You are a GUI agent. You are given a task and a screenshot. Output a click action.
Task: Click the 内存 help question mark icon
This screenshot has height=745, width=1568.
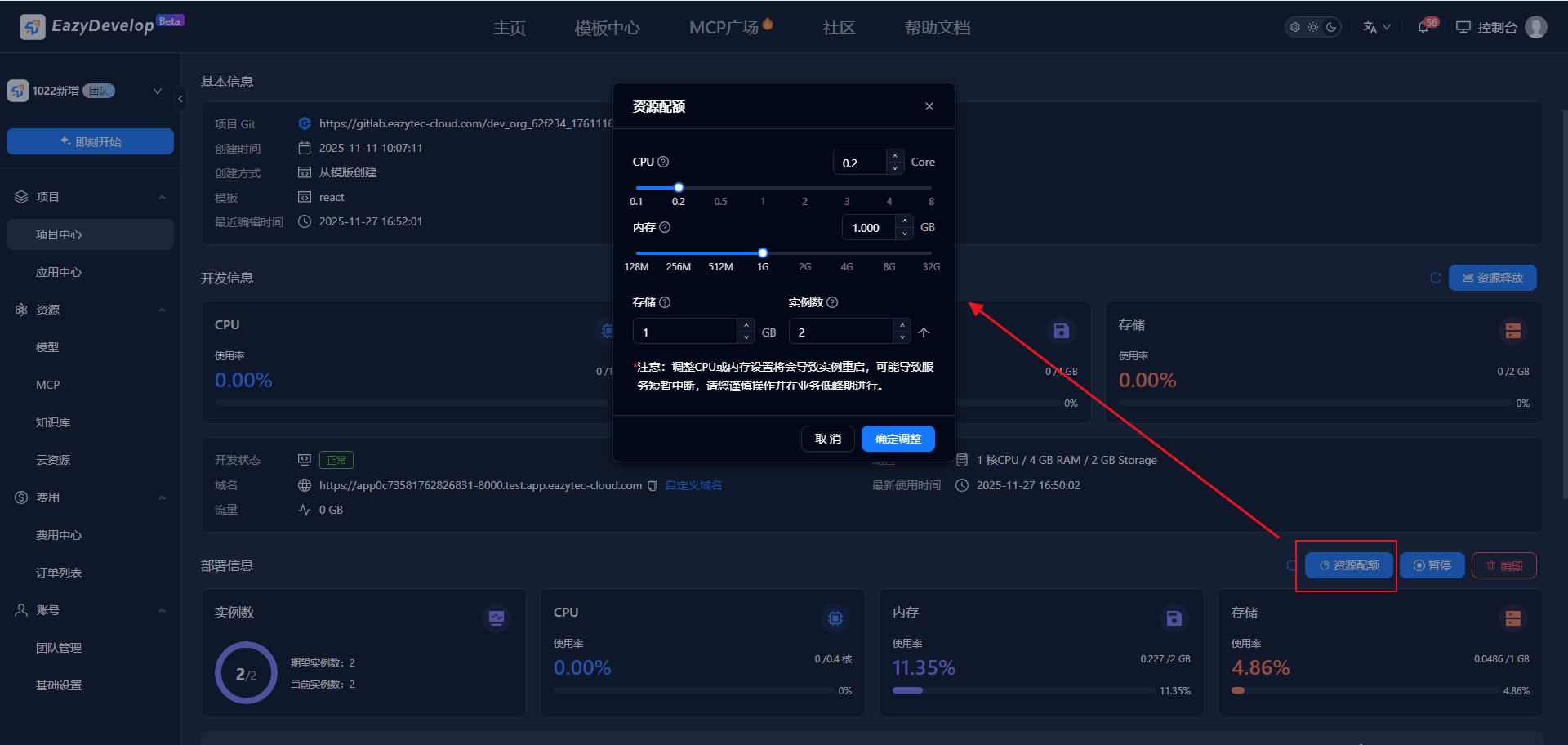click(665, 227)
